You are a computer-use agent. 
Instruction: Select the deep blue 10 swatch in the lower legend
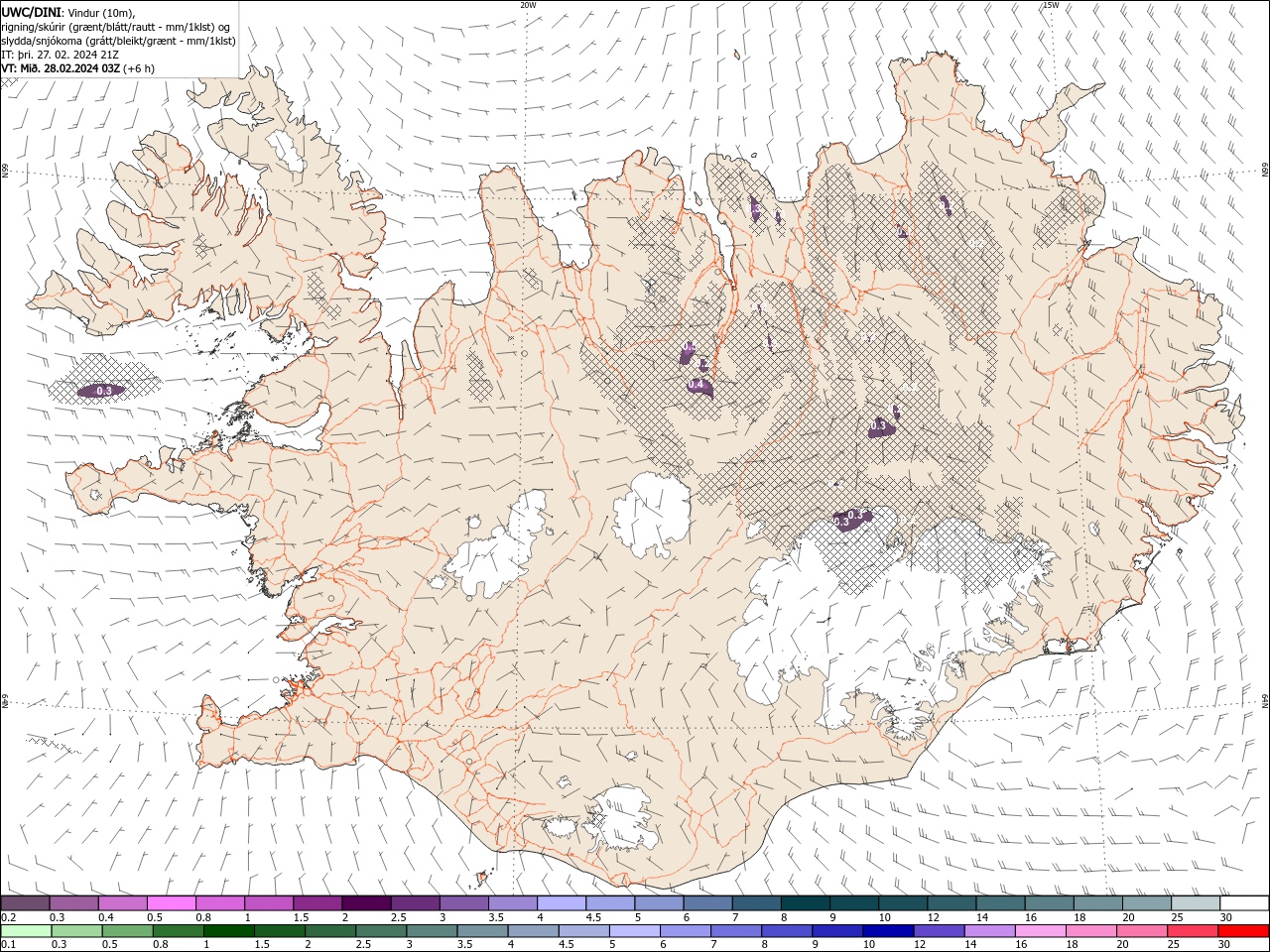(x=888, y=931)
